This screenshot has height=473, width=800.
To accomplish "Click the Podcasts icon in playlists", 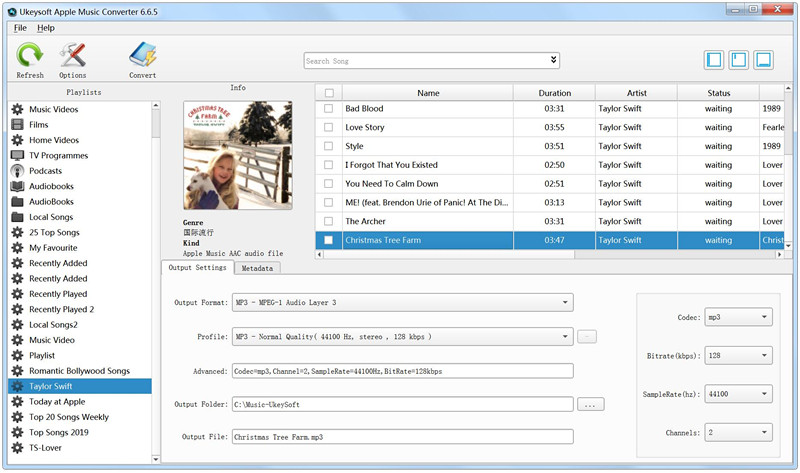I will 17,170.
